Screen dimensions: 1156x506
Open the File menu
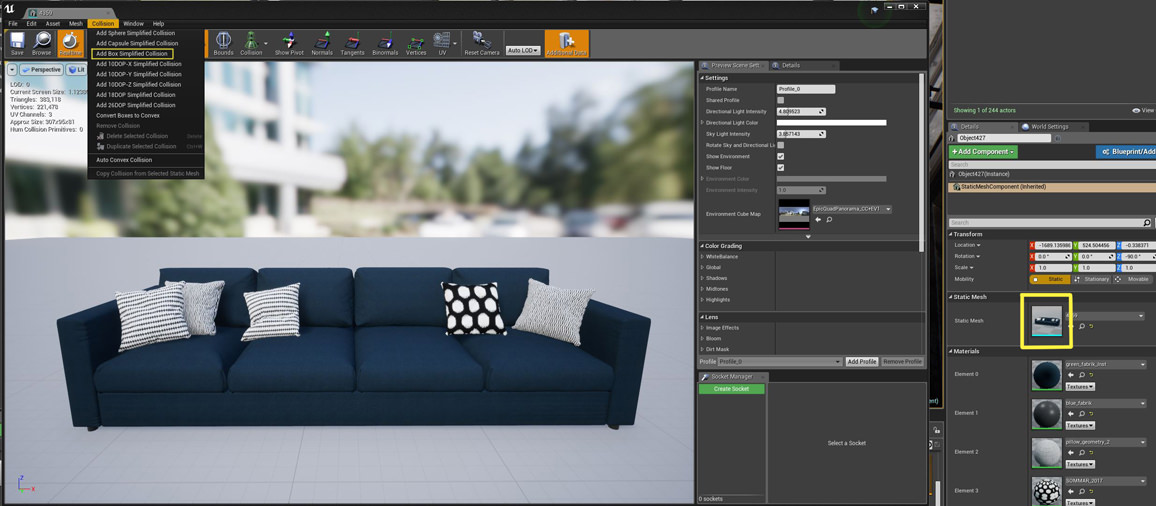[x=13, y=24]
